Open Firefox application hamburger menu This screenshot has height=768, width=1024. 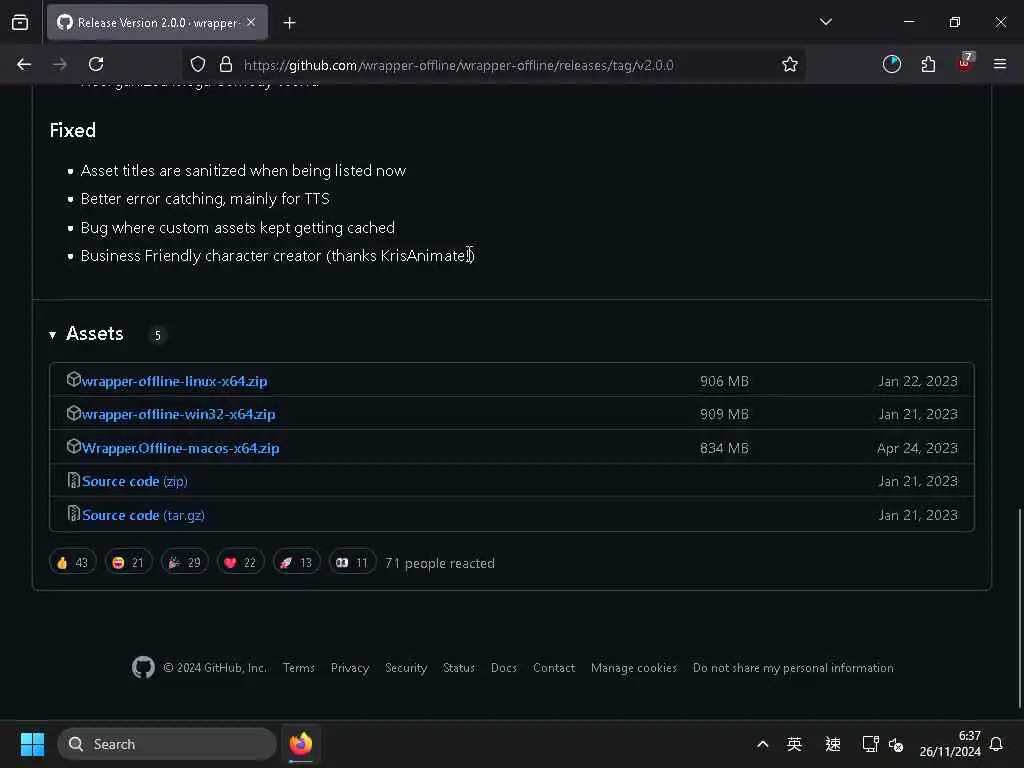(1000, 64)
